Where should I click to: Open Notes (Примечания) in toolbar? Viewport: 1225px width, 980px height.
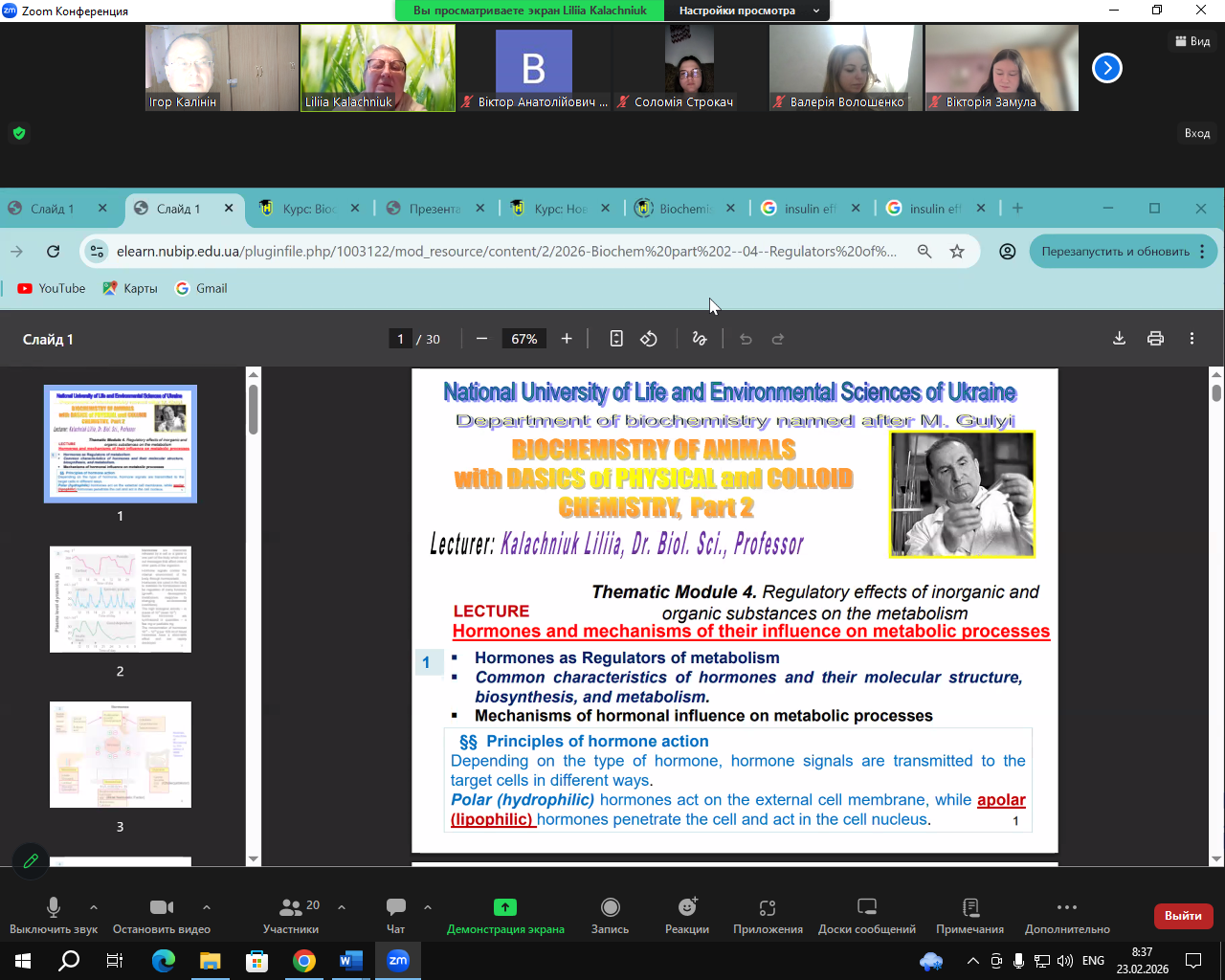click(969, 907)
